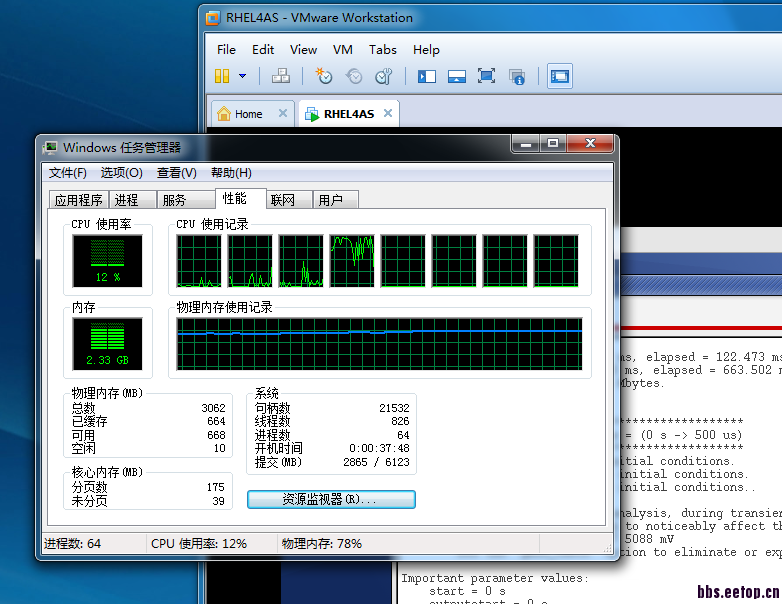This screenshot has width=782, height=604.
Task: Click the 可用 value 668
Action: tap(216, 435)
